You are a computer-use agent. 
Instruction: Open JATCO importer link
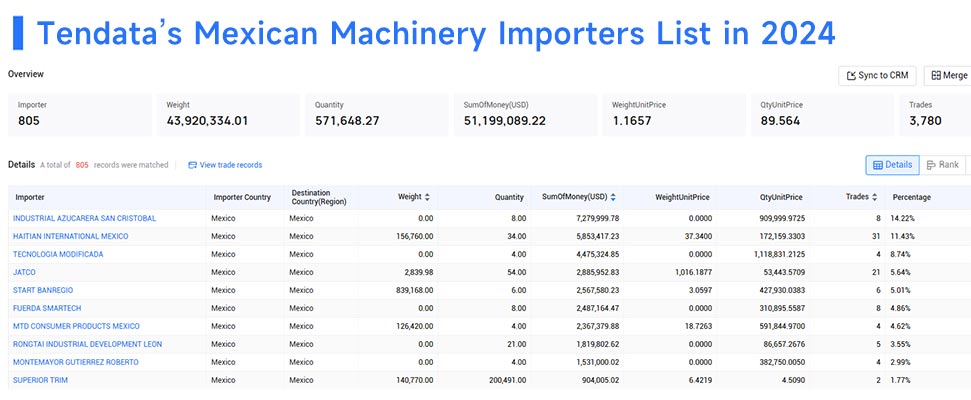pyautogui.click(x=24, y=272)
